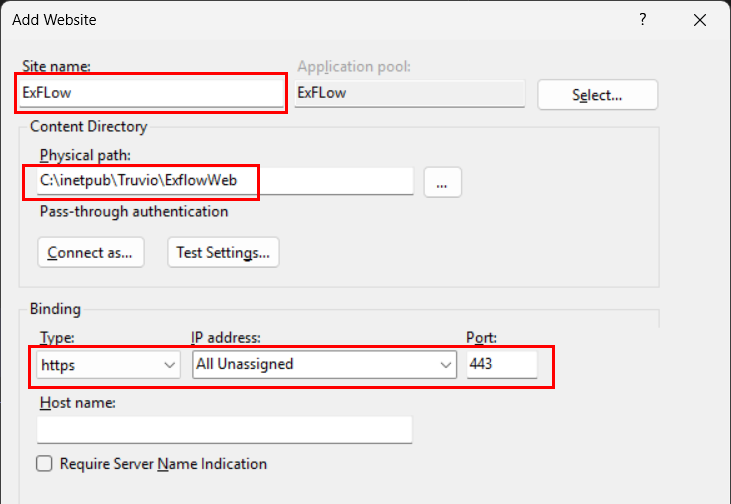Open the physical path browse button

coord(442,182)
